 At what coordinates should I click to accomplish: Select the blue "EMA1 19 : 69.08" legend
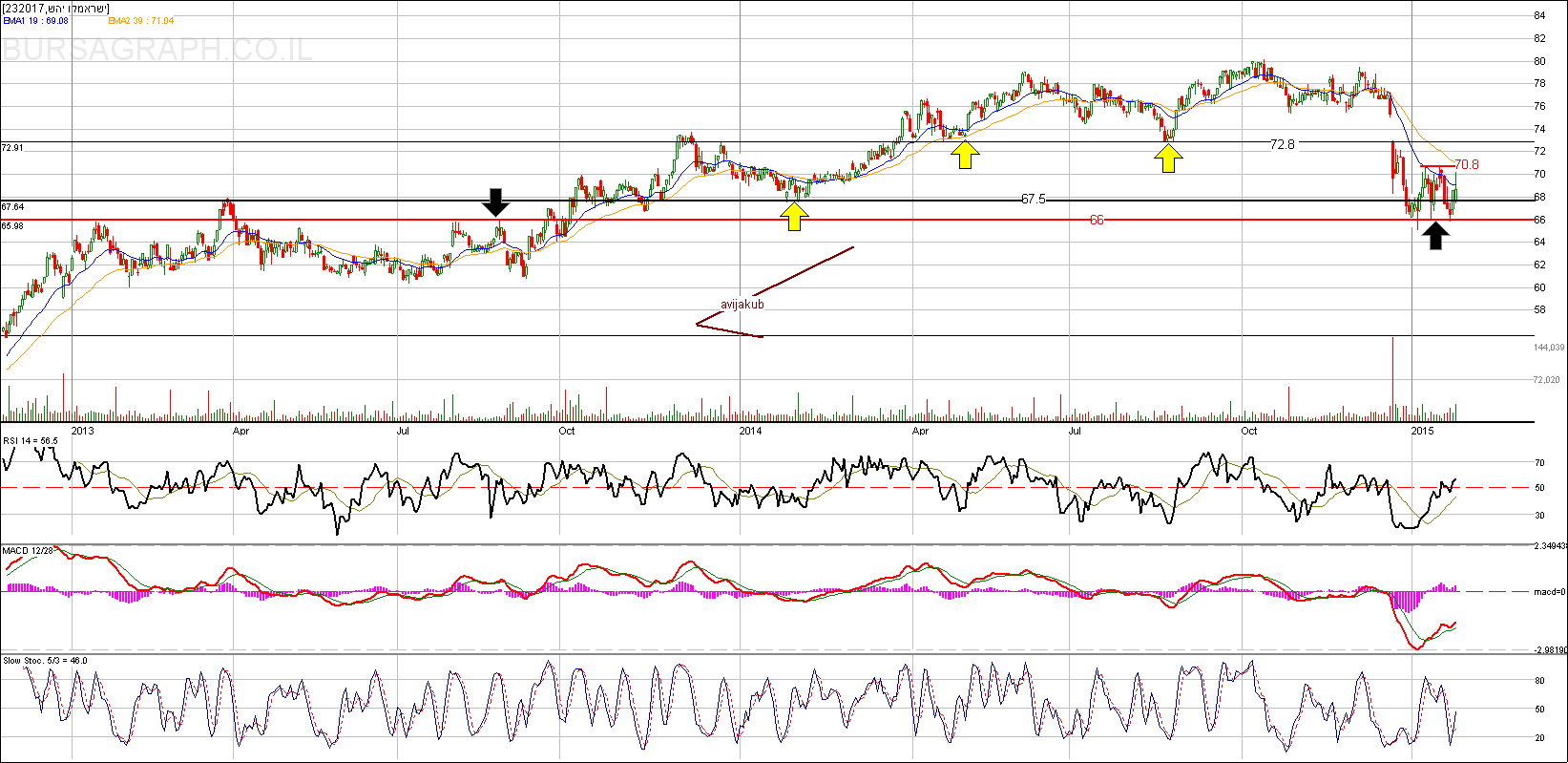coord(36,20)
